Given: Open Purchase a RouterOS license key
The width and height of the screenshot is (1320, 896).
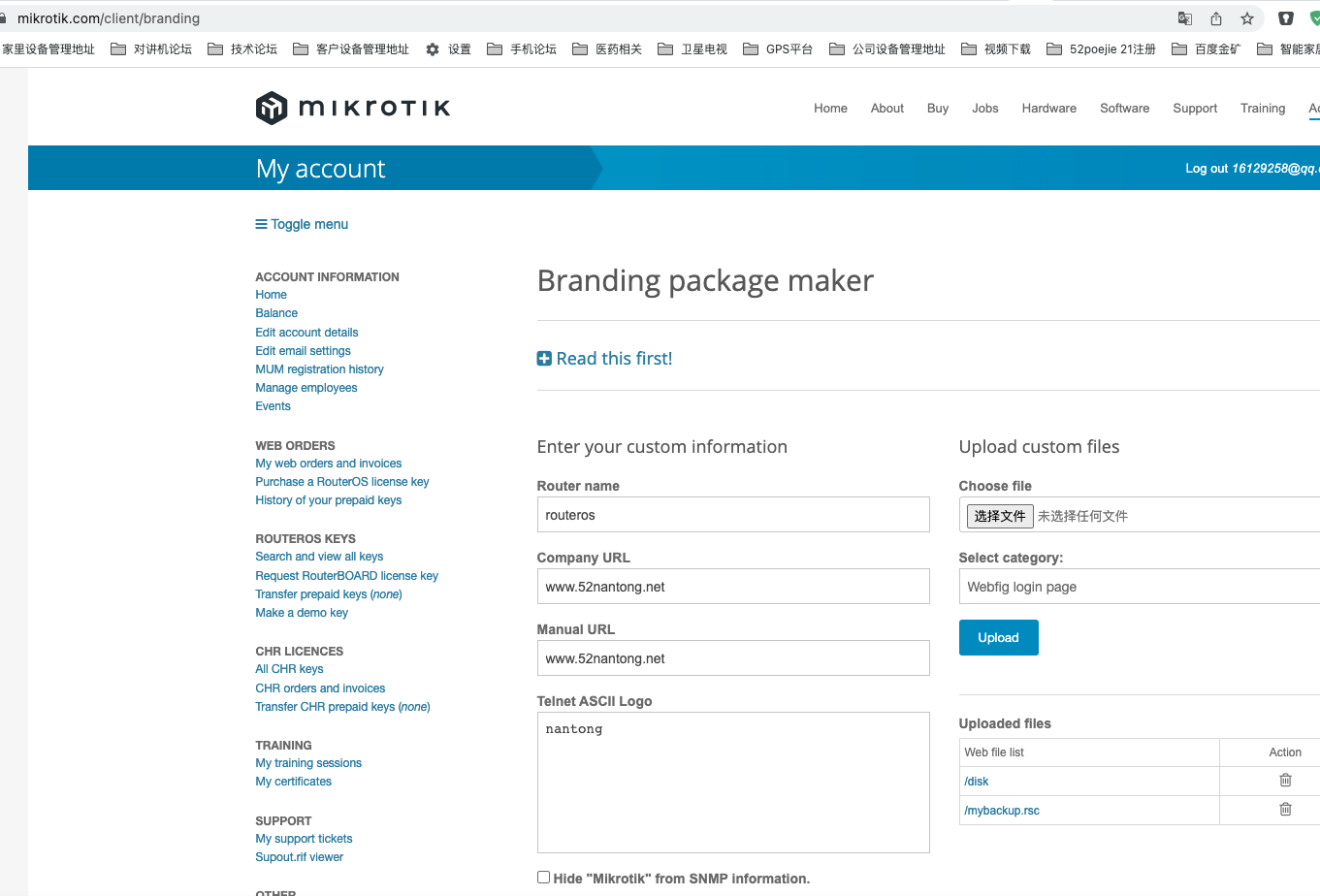Looking at the screenshot, I should coord(342,482).
